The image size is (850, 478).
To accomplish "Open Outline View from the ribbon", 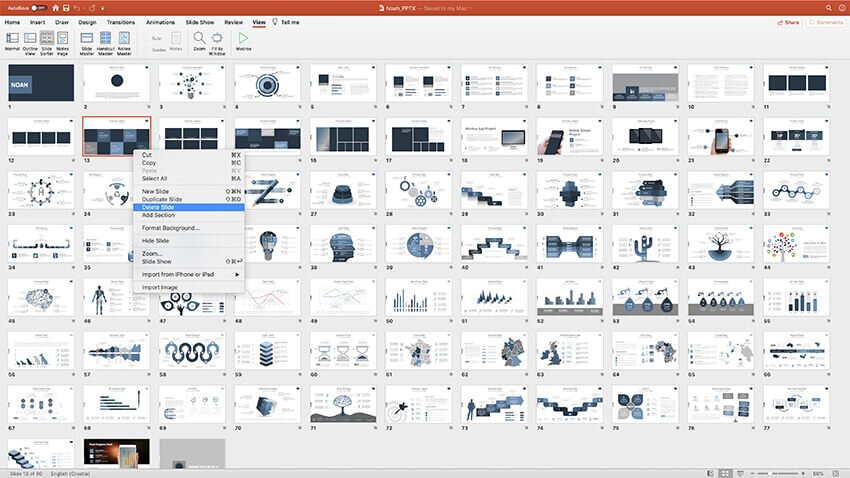I will pos(29,41).
